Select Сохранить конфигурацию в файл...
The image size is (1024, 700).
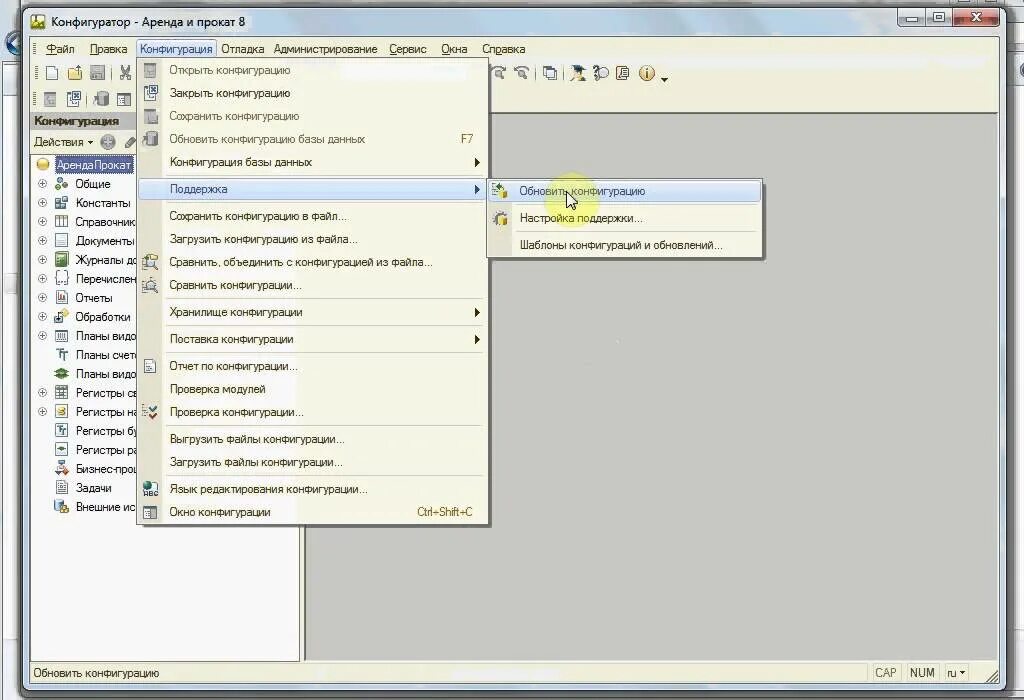point(313,216)
